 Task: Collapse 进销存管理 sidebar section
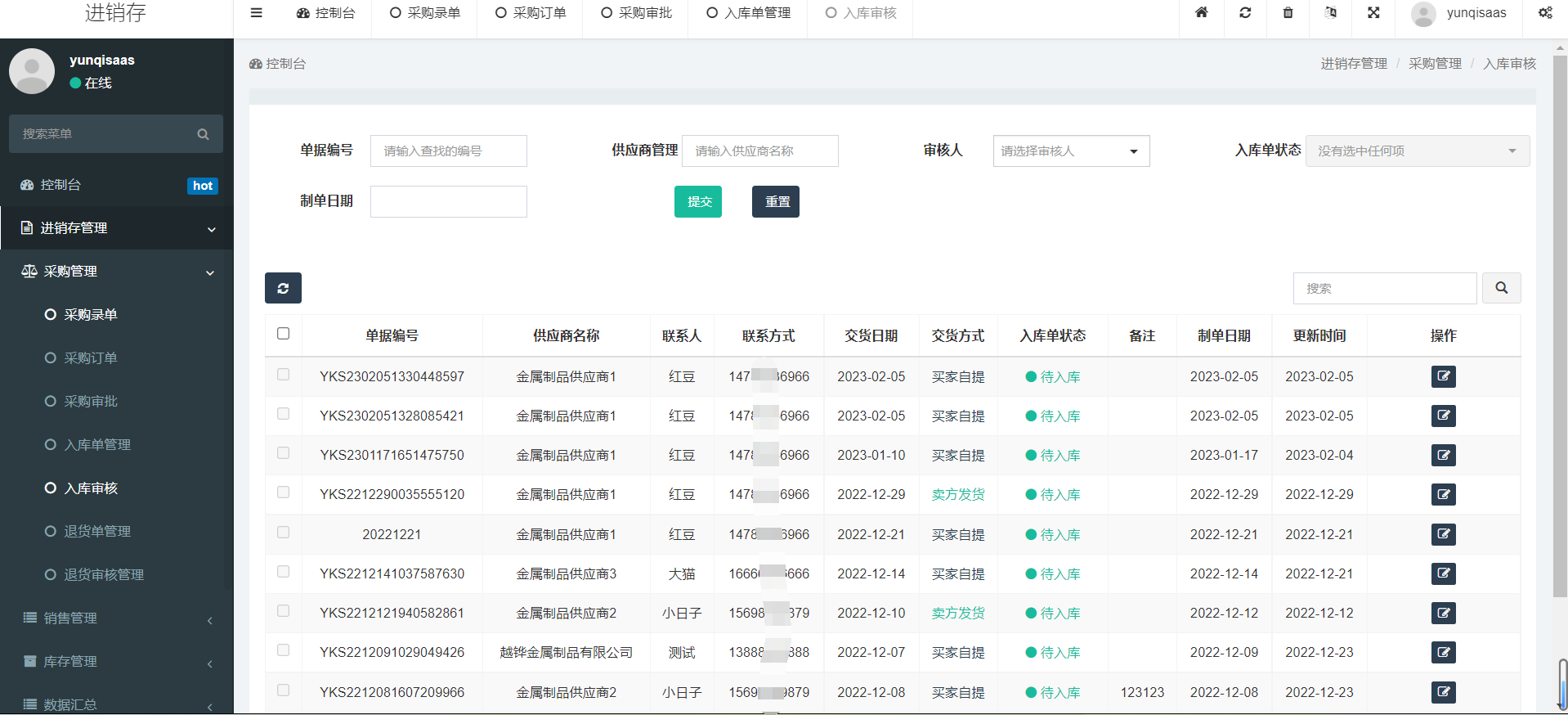(117, 227)
